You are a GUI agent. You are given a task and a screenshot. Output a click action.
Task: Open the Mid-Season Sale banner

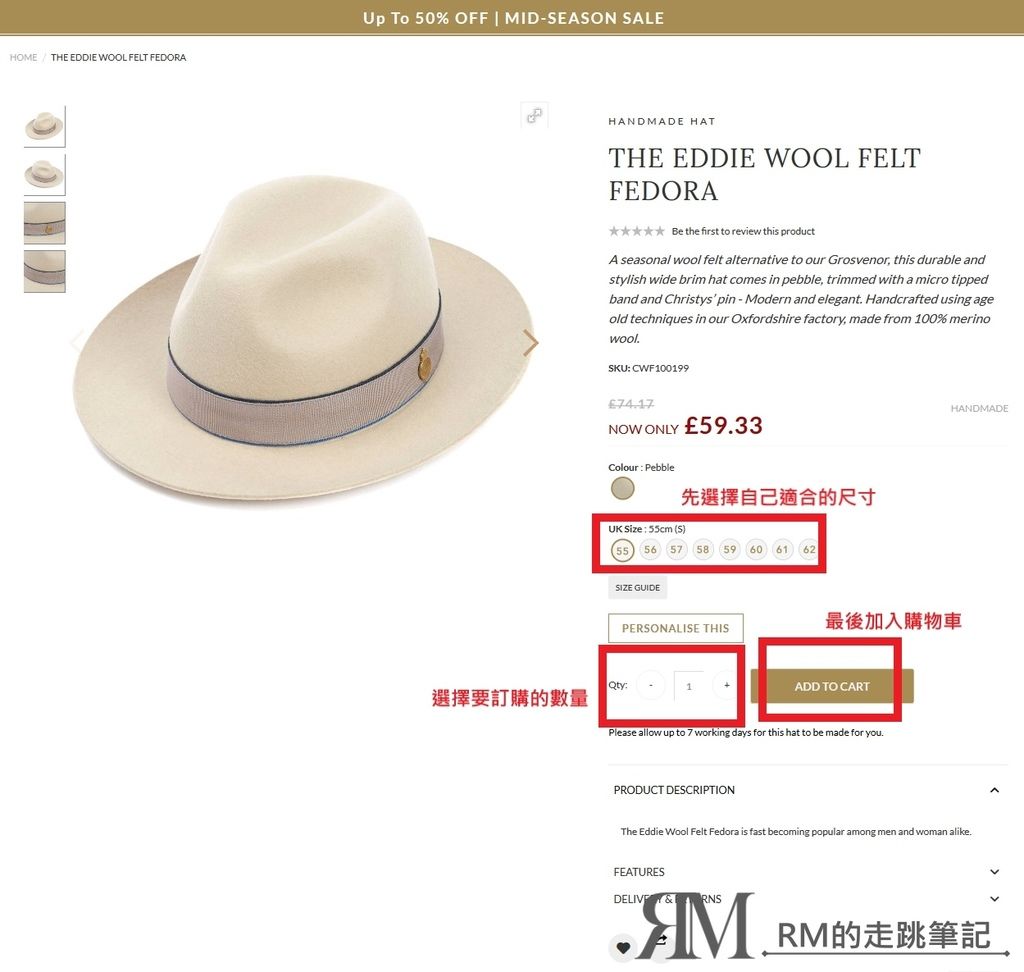(512, 18)
